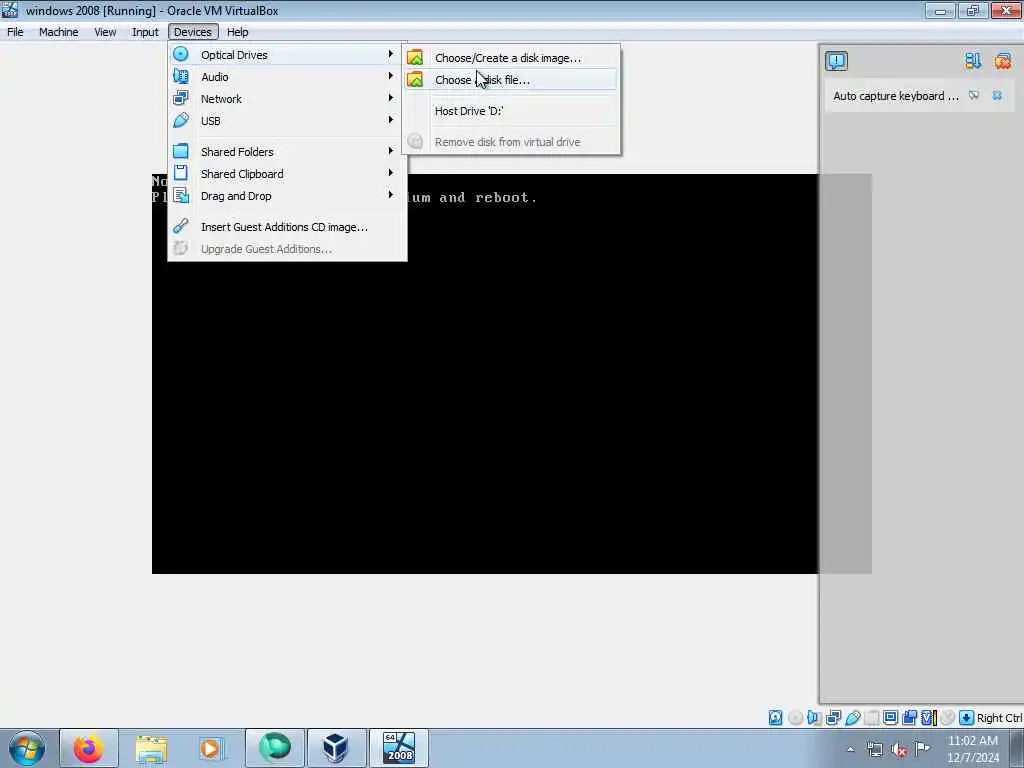The width and height of the screenshot is (1024, 768).
Task: Click the hard disk status bar indicator
Action: [x=775, y=718]
